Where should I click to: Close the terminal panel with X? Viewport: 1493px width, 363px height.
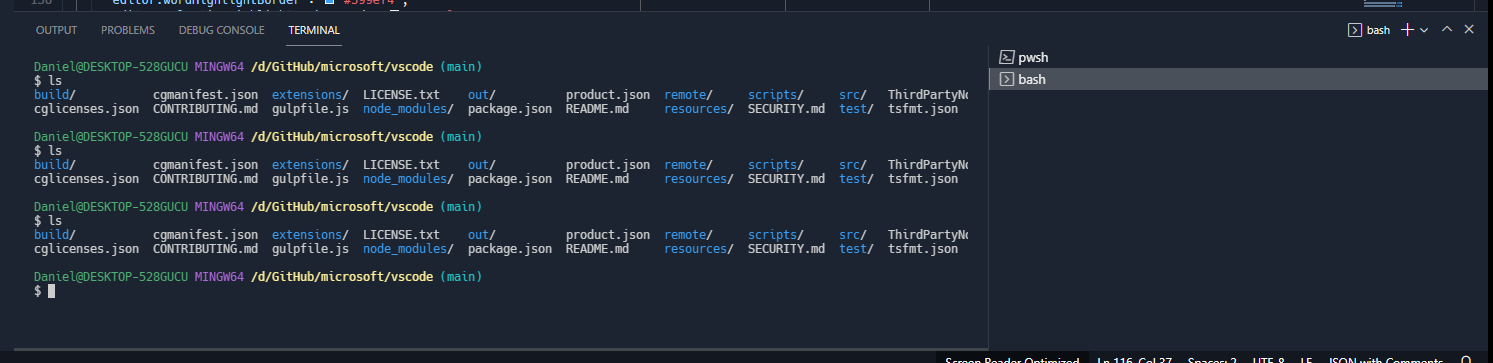click(x=1469, y=30)
